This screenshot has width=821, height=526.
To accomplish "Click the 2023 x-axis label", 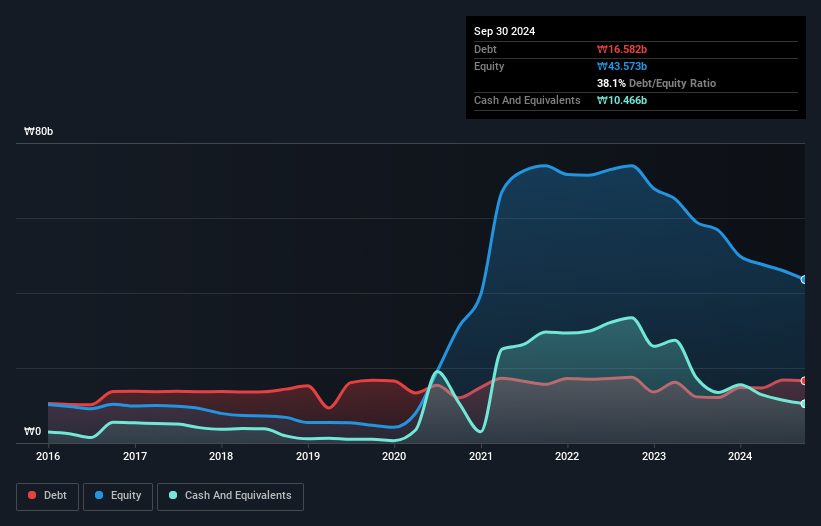I will coord(654,456).
